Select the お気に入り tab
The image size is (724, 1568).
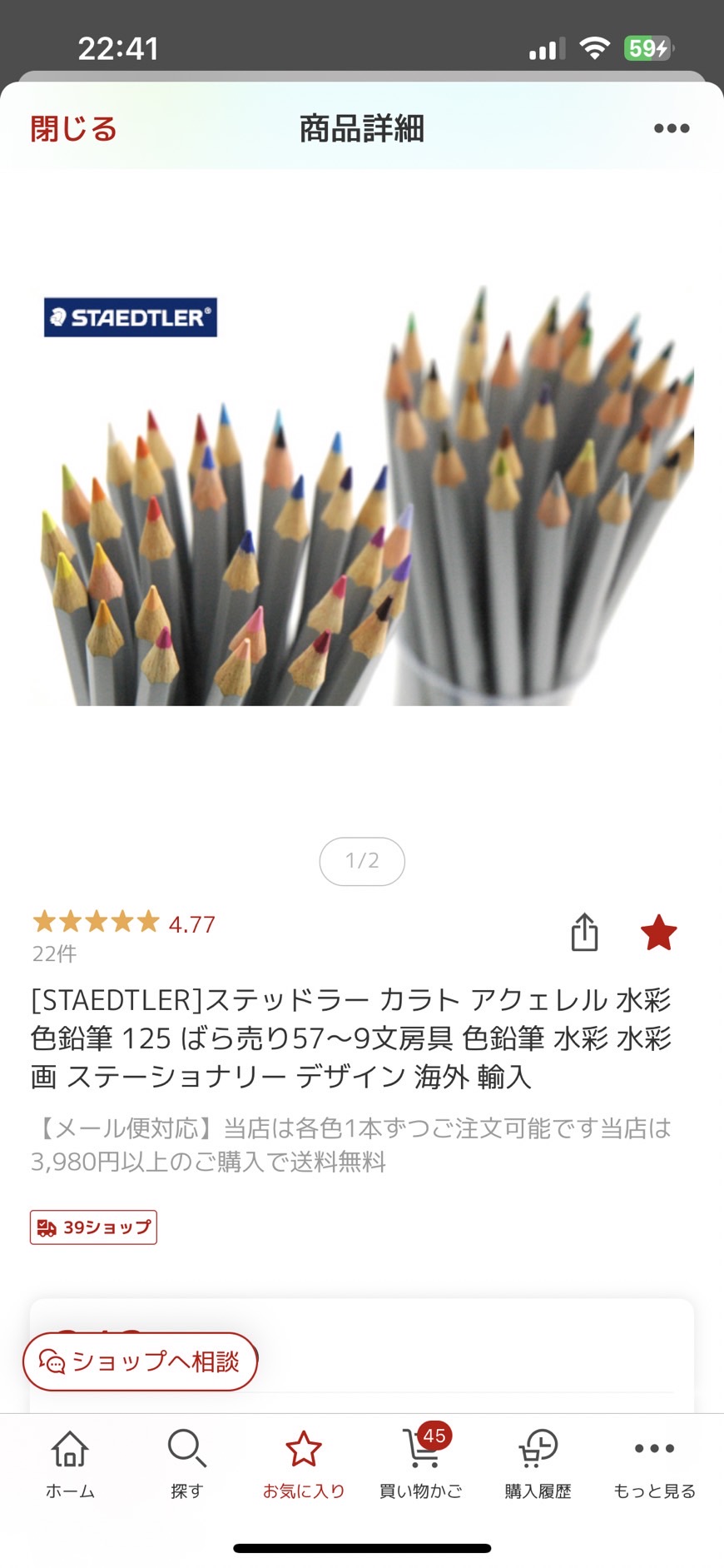pos(304,1465)
